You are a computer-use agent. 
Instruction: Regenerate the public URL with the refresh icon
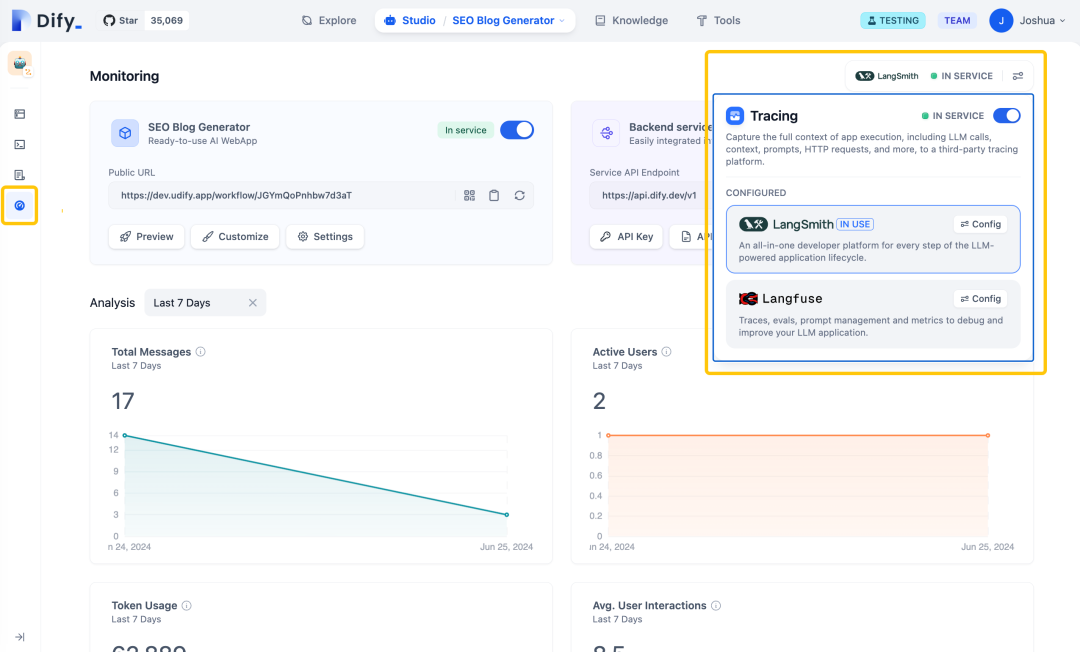pyautogui.click(x=519, y=195)
